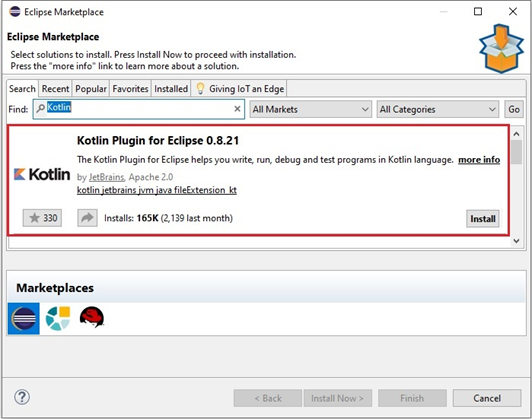Expand the All Categories dropdown
The image size is (532, 419).
[438, 109]
